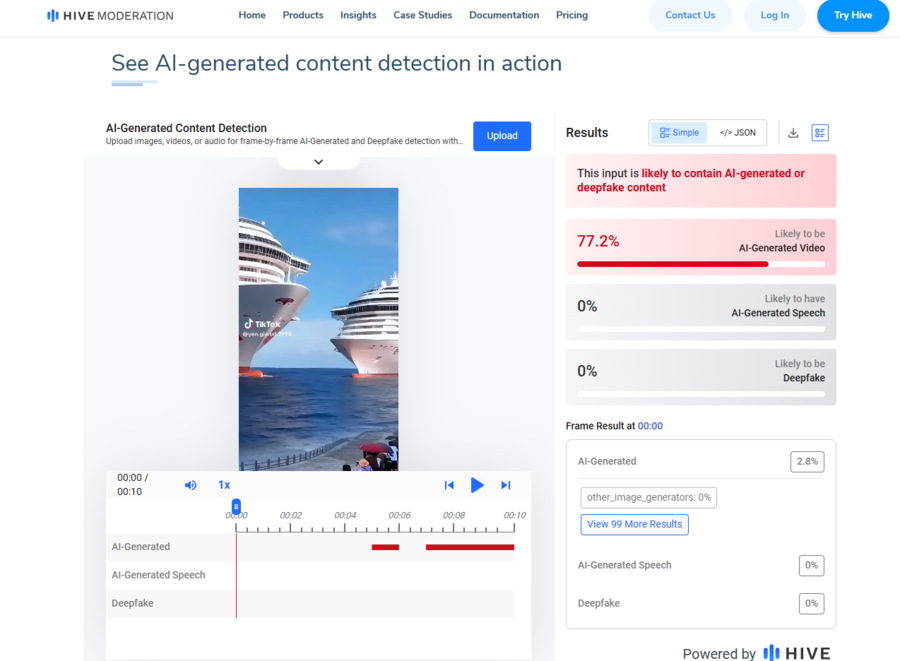
Task: Open the Insights menu
Action: 358,15
